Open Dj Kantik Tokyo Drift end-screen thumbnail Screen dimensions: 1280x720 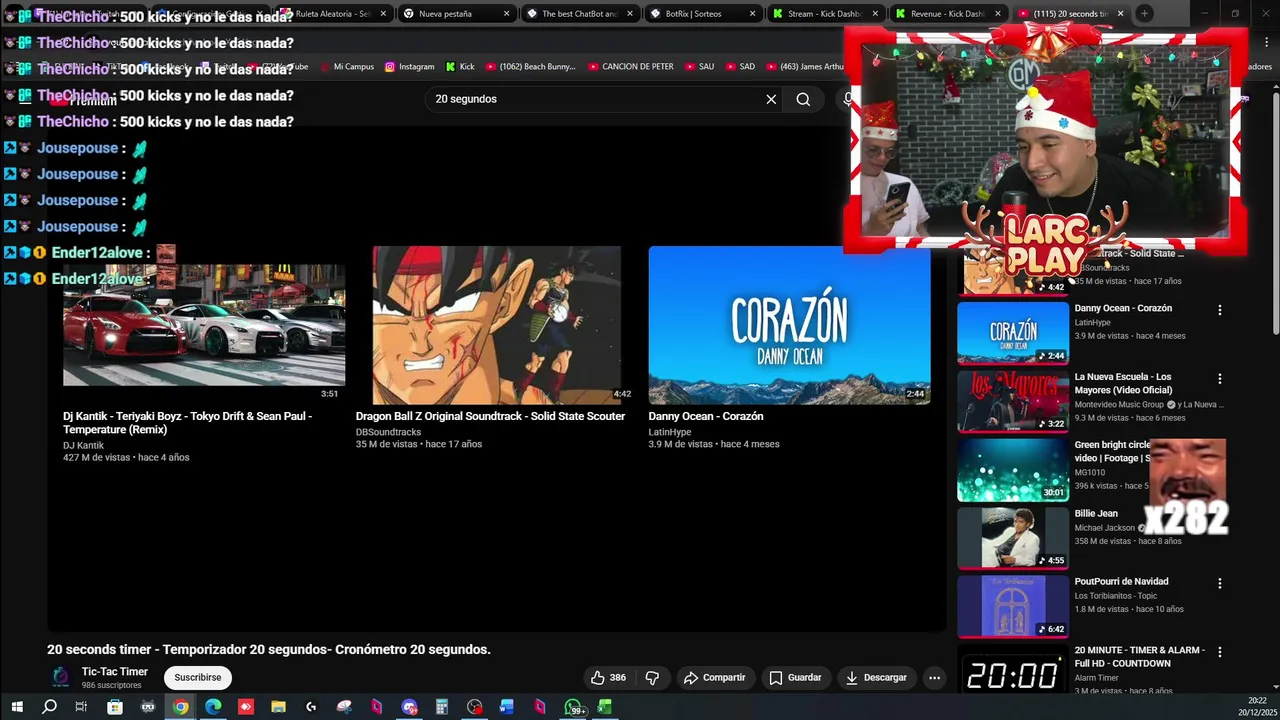point(204,325)
